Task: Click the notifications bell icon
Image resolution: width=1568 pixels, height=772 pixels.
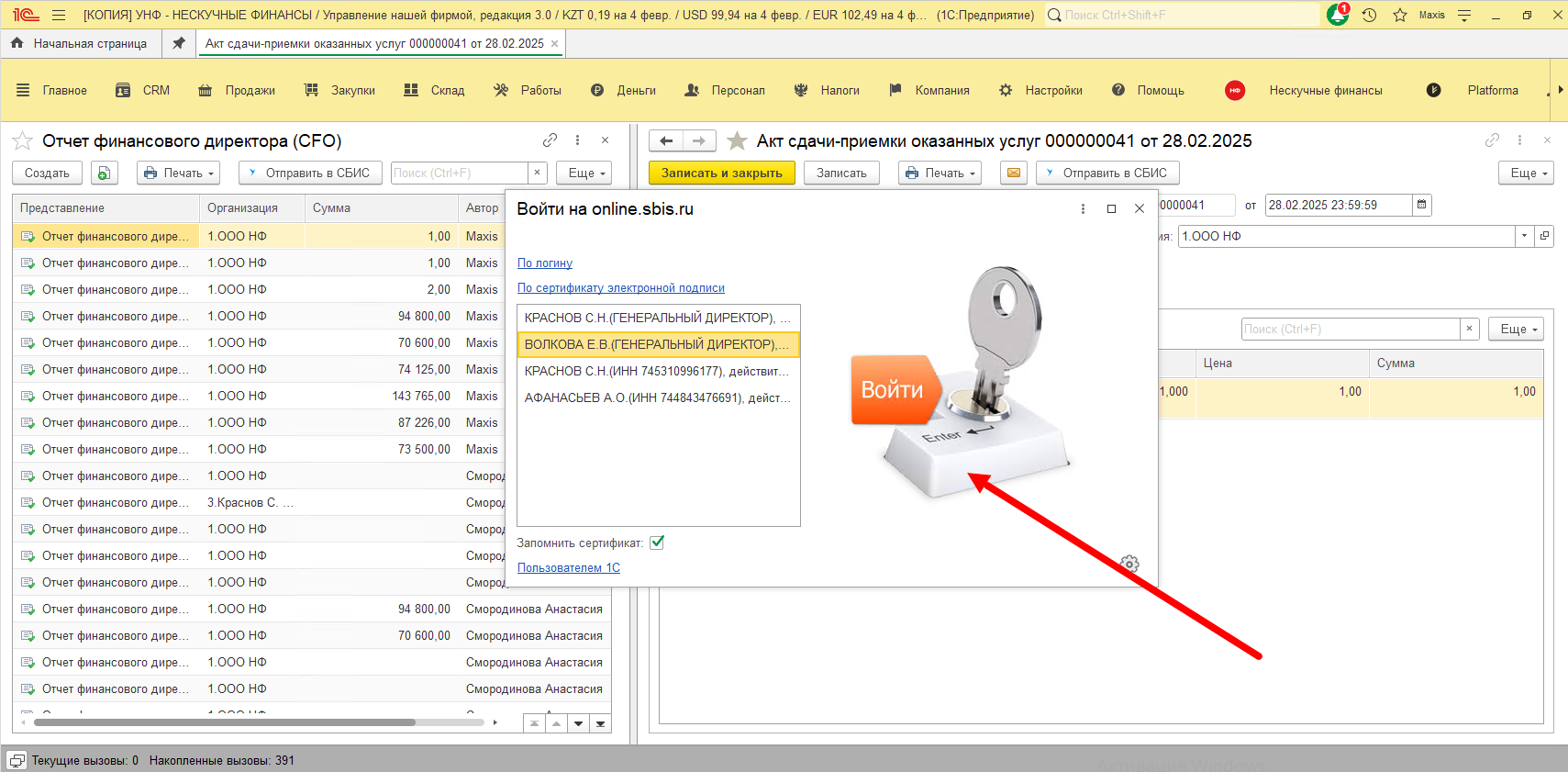Action: tap(1338, 15)
